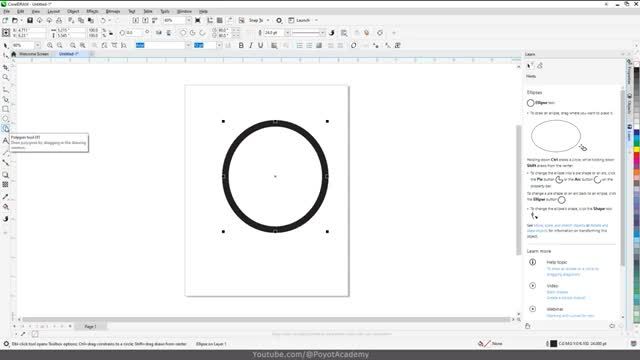The image size is (640, 360).
Task: Open the font size dropdown
Action: pyautogui.click(x=219, y=45)
